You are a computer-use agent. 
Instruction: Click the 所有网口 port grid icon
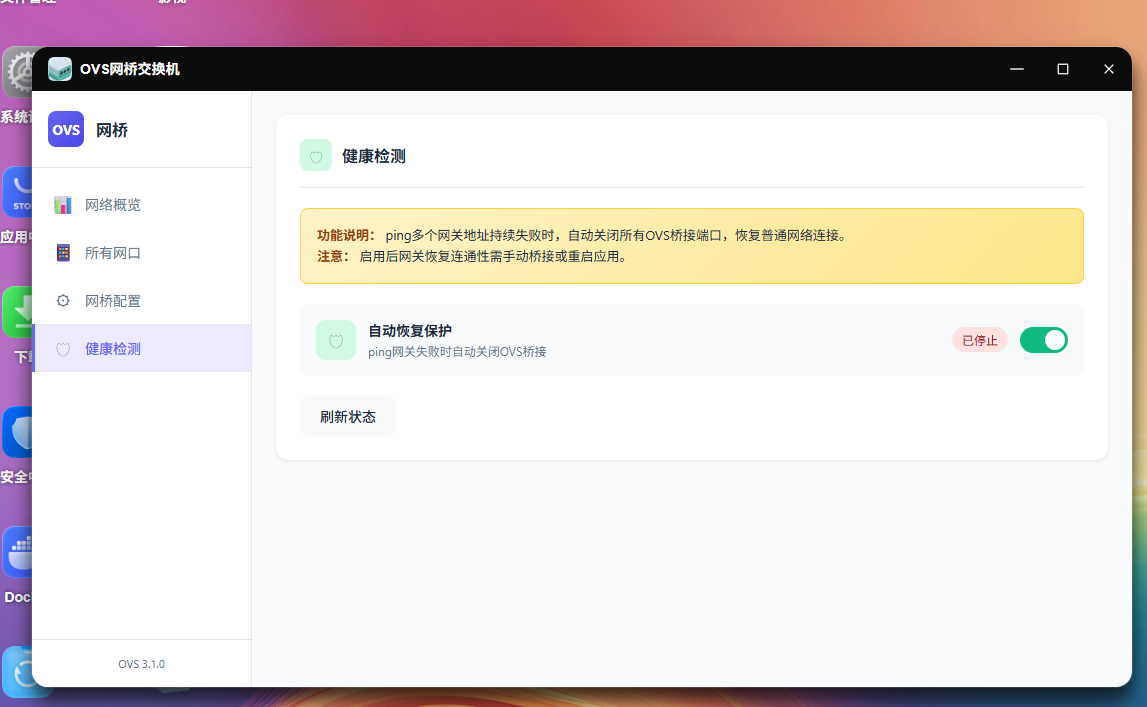[63, 253]
